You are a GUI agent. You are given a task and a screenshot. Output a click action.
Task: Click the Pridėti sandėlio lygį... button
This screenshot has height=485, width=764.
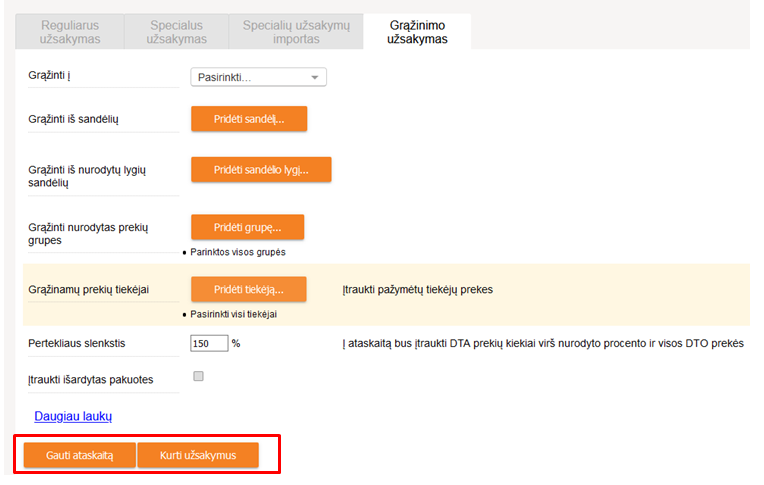pyautogui.click(x=261, y=170)
